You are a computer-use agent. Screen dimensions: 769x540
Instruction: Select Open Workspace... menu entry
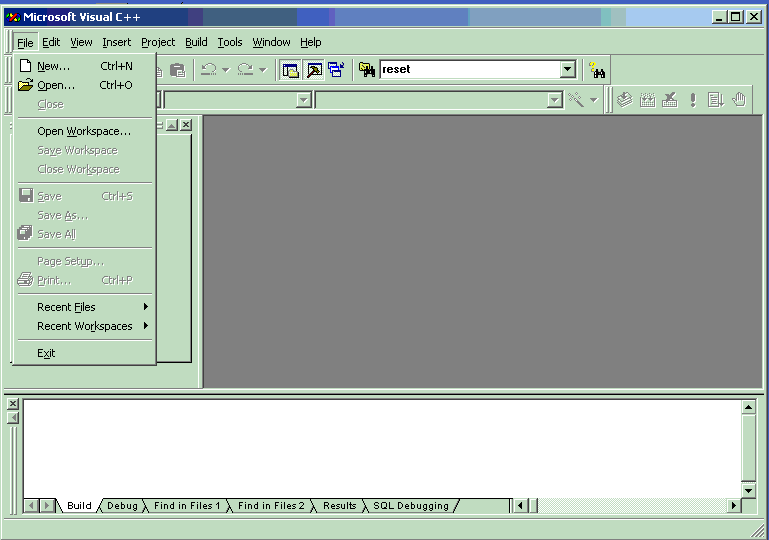[85, 131]
